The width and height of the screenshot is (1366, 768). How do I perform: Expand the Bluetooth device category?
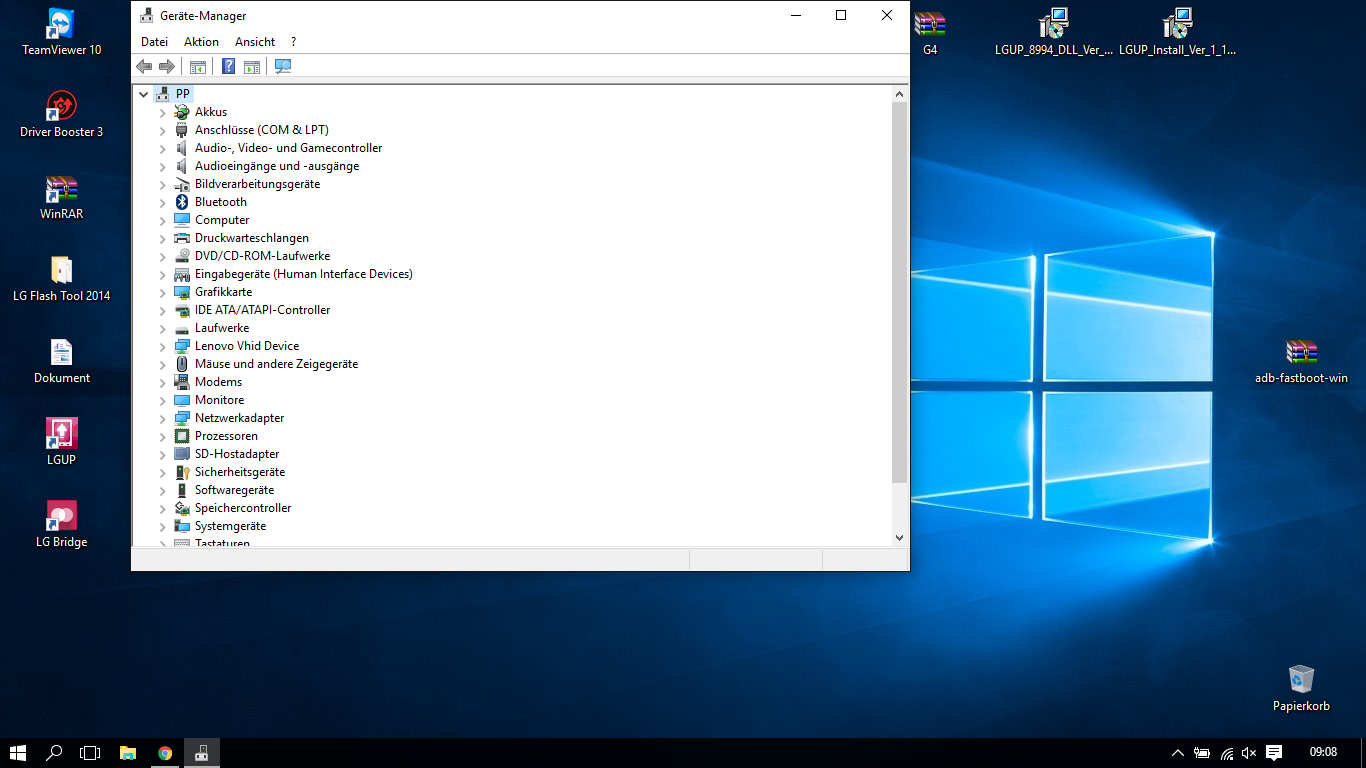click(163, 202)
